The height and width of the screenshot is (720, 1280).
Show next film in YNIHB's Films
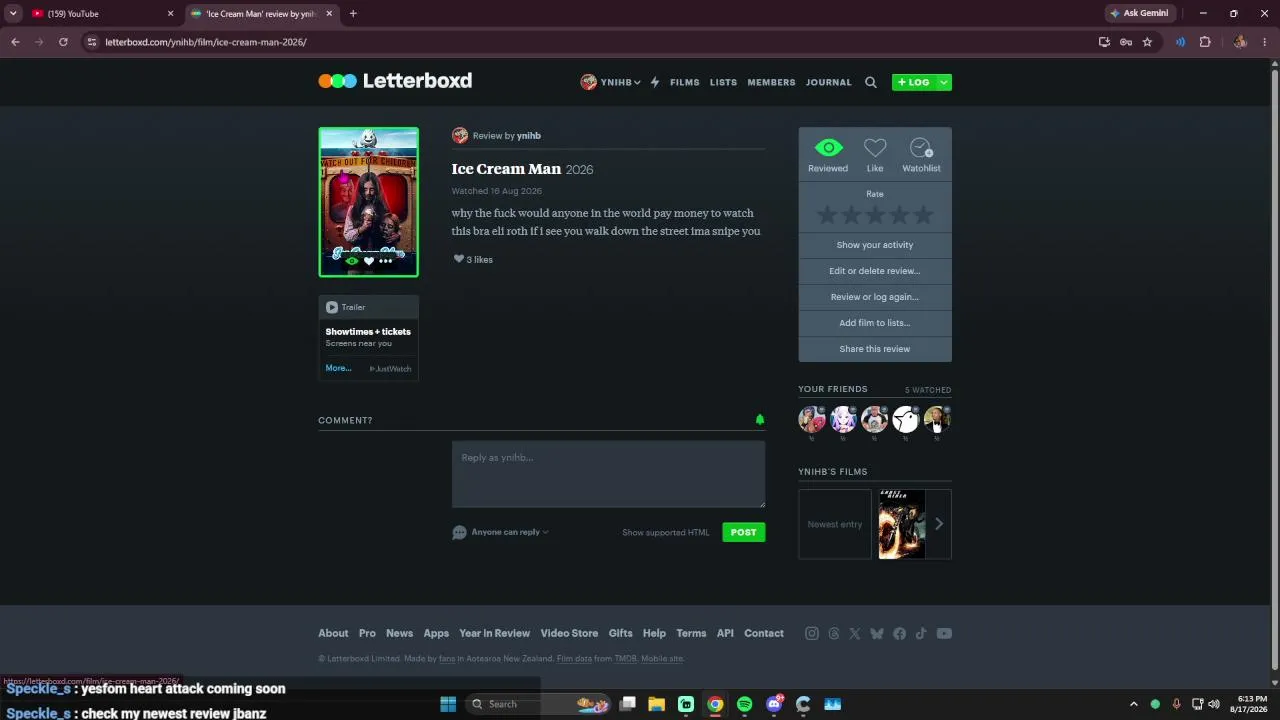939,524
